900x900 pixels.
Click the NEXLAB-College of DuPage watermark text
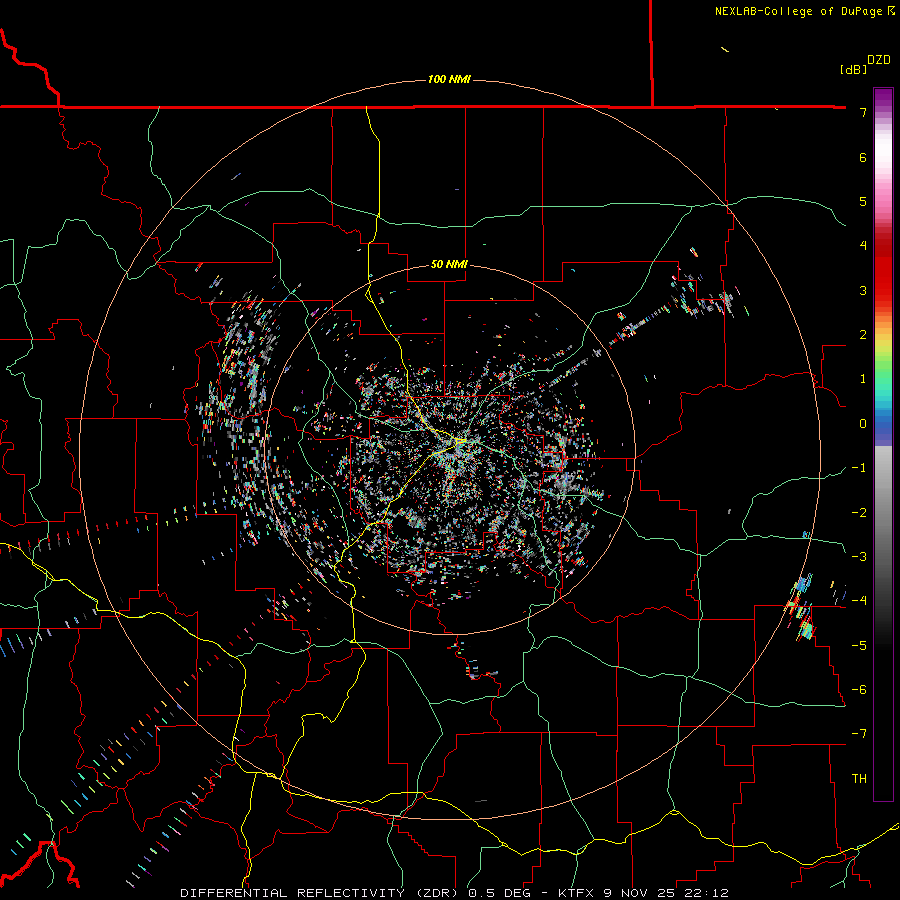[804, 11]
